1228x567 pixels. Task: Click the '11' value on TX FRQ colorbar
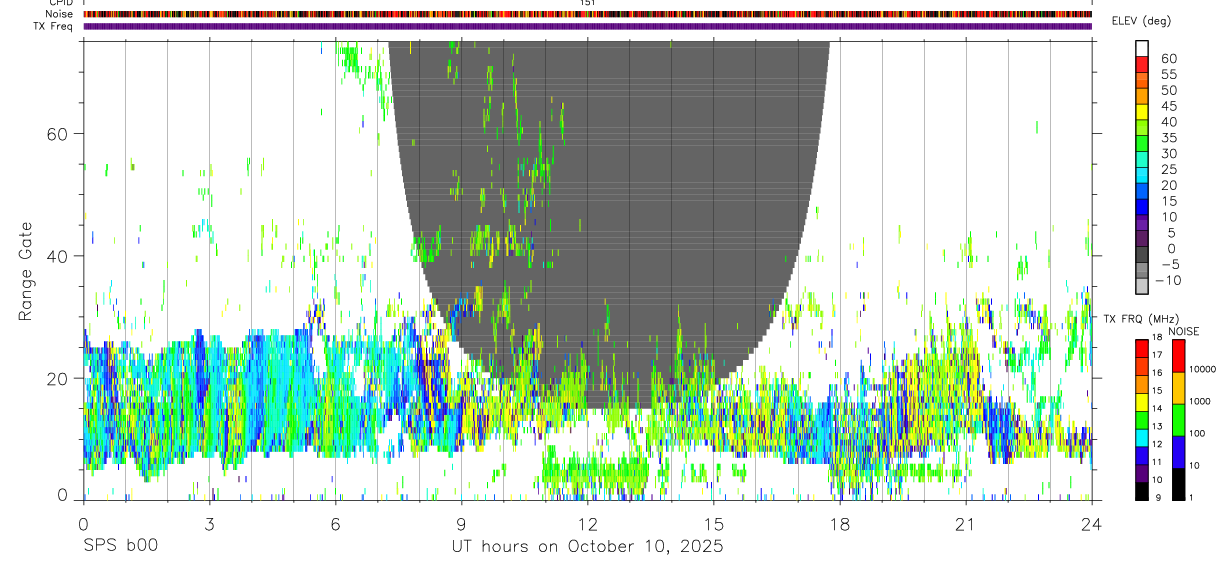pyautogui.click(x=1157, y=462)
